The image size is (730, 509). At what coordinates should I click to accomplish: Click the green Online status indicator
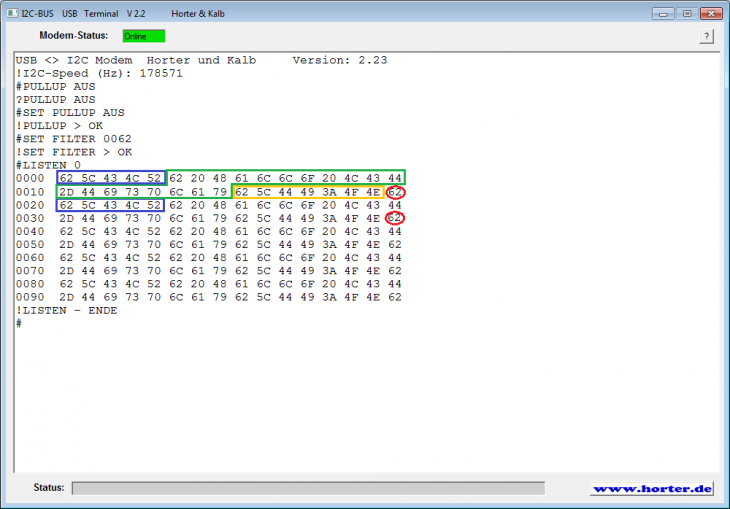[x=143, y=36]
